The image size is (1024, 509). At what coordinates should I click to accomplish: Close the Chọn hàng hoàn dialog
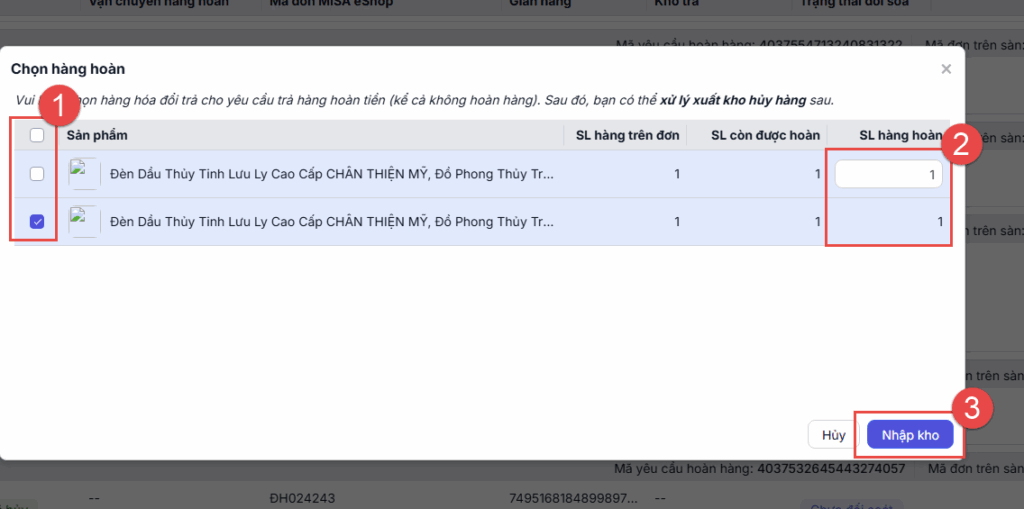pyautogui.click(x=946, y=69)
